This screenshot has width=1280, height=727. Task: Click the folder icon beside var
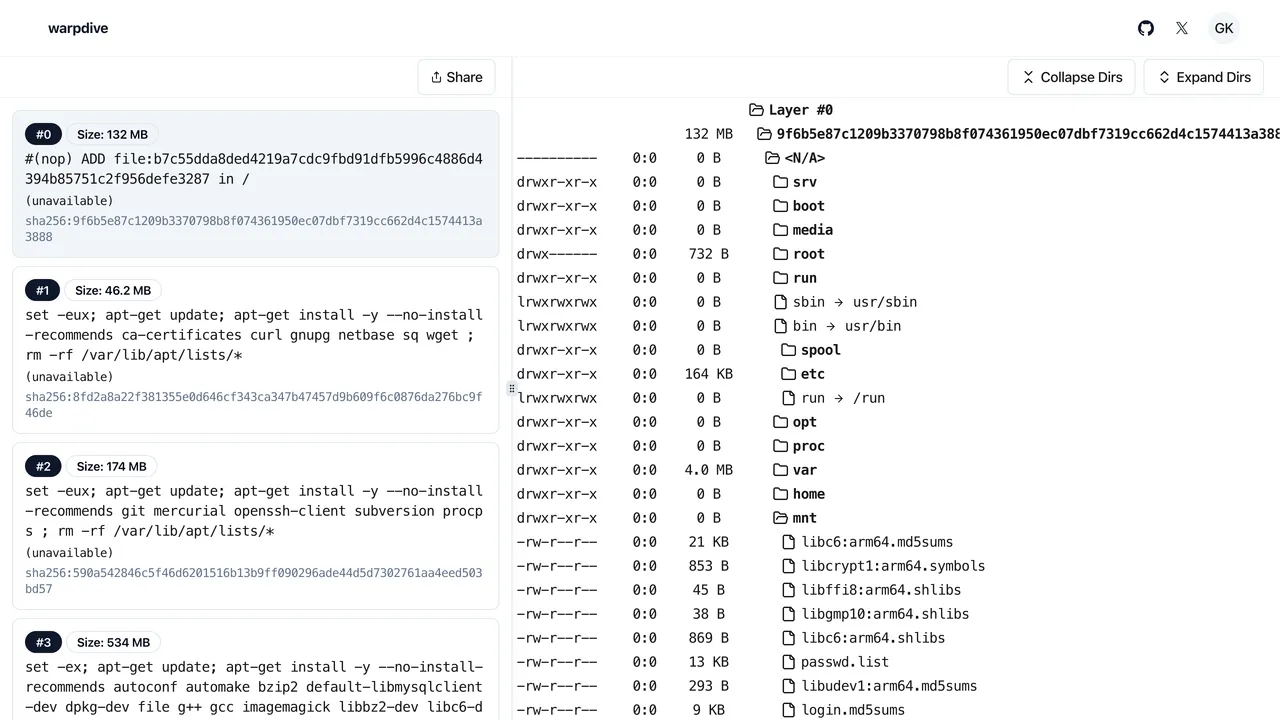(x=781, y=470)
